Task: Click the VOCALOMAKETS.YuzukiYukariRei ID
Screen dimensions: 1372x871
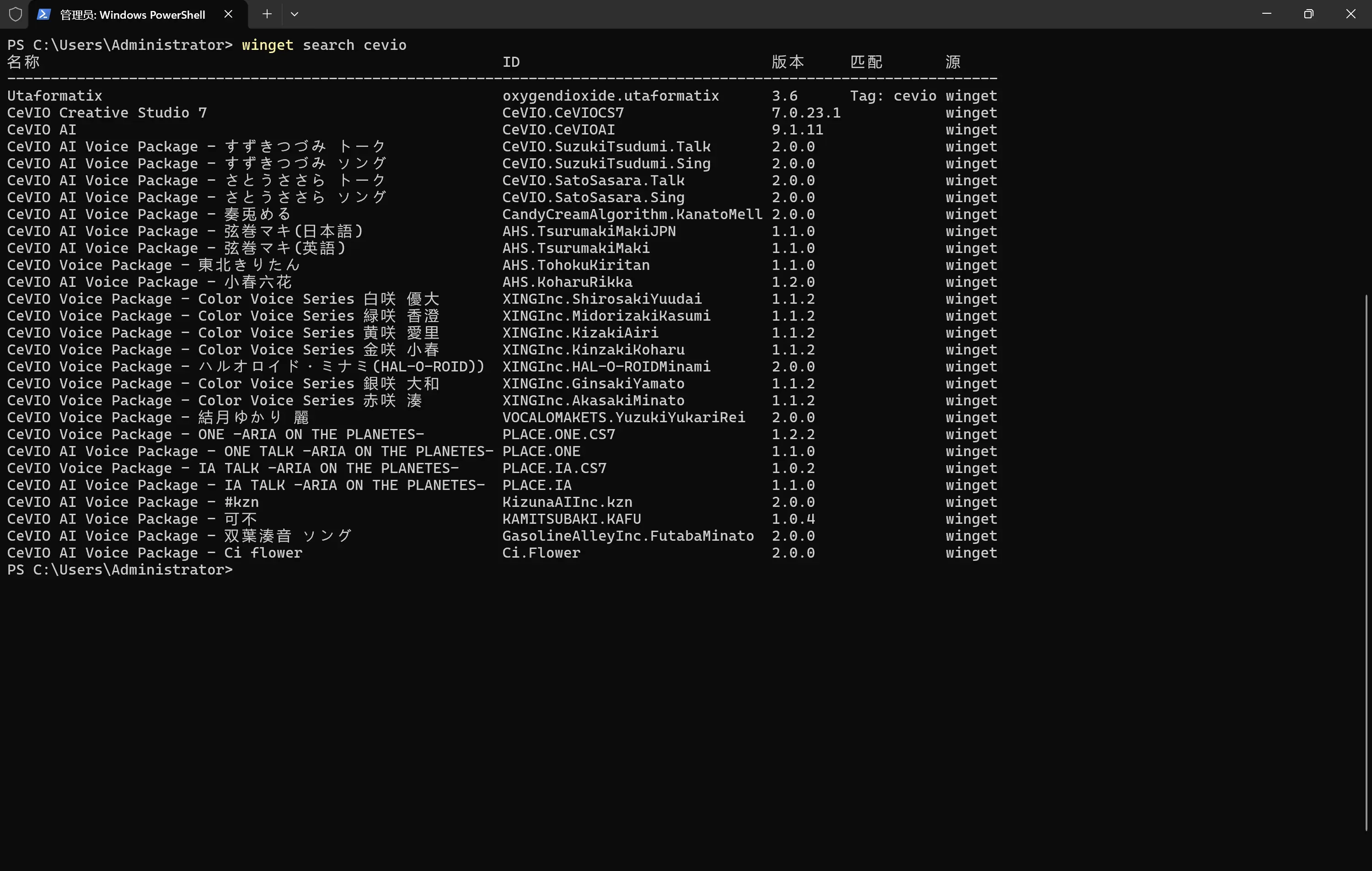Action: (623, 418)
